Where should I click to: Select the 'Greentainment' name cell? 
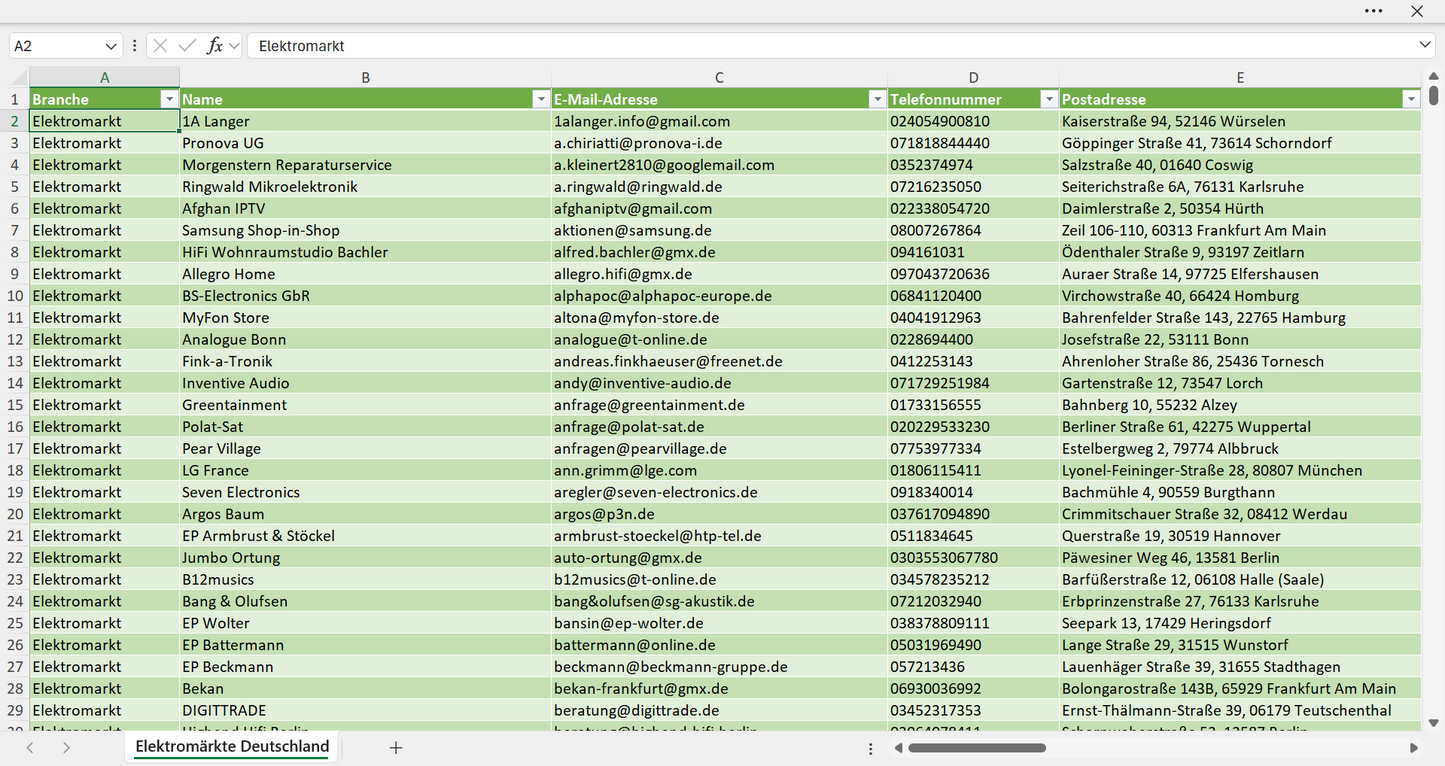[x=365, y=405]
